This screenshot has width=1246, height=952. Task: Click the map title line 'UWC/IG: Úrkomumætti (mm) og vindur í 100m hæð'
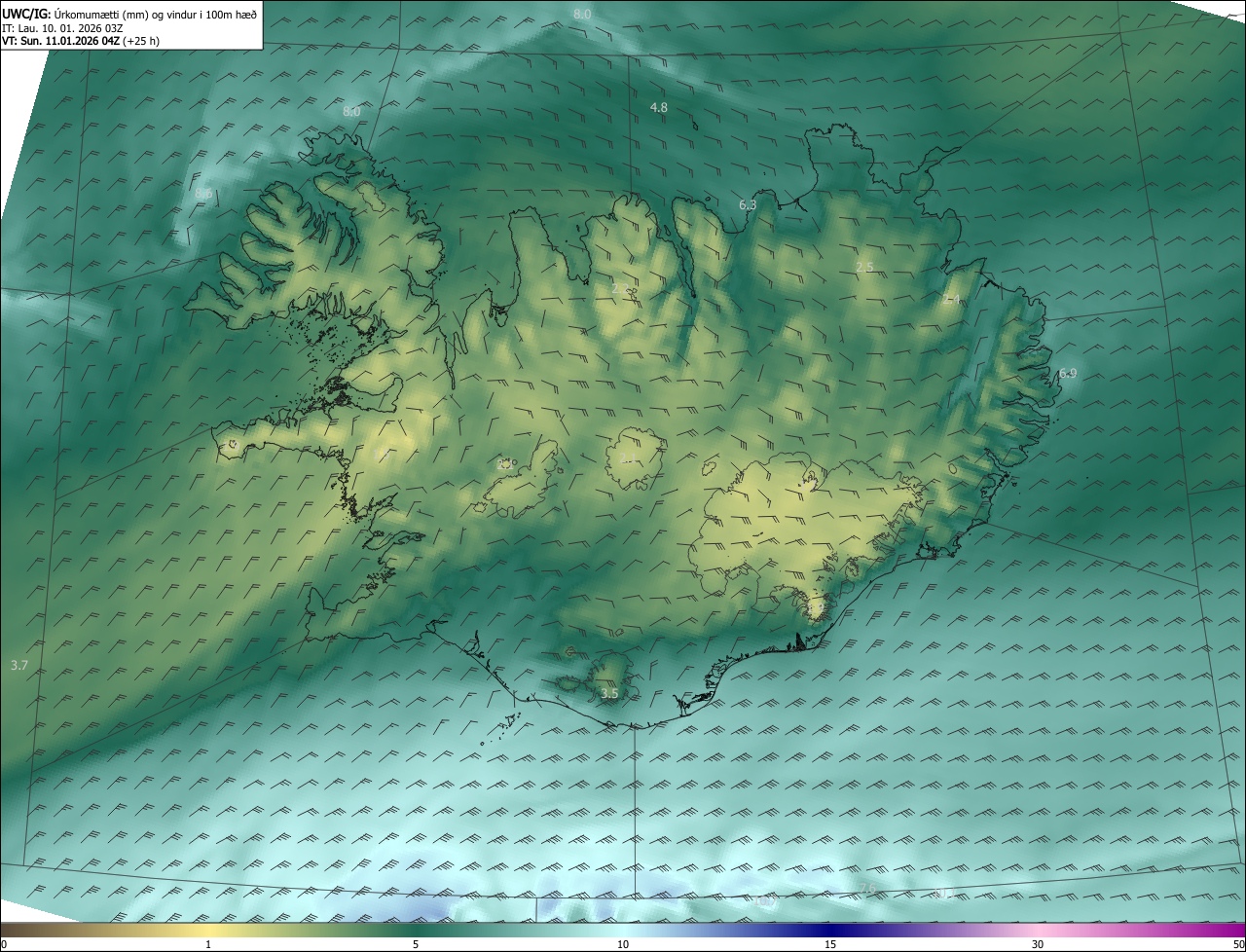click(129, 14)
